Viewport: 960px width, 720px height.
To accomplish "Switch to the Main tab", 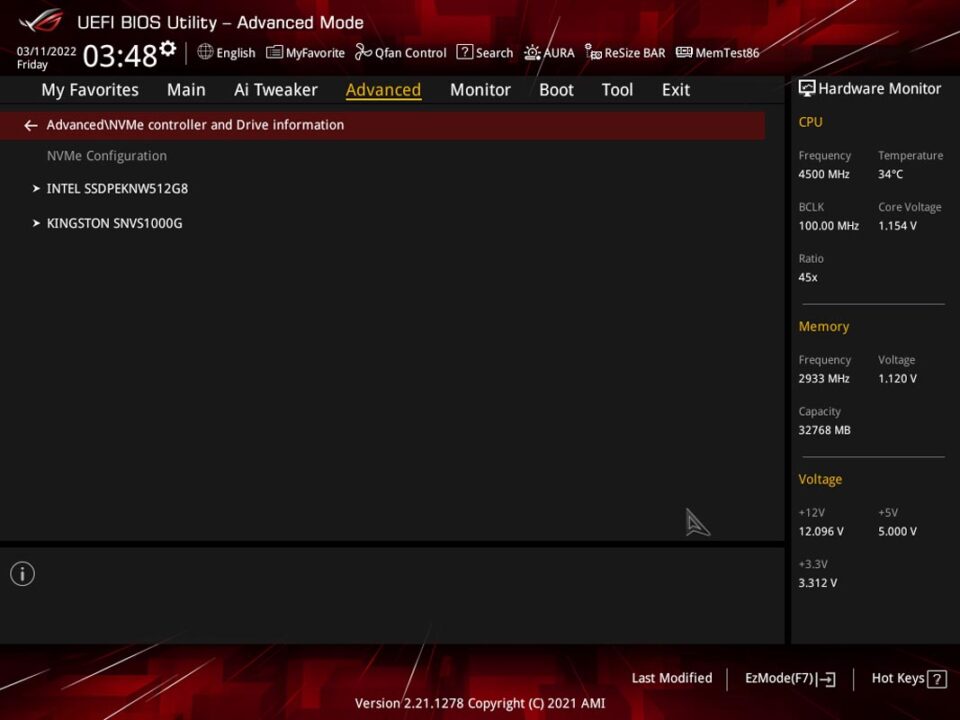I will (186, 90).
